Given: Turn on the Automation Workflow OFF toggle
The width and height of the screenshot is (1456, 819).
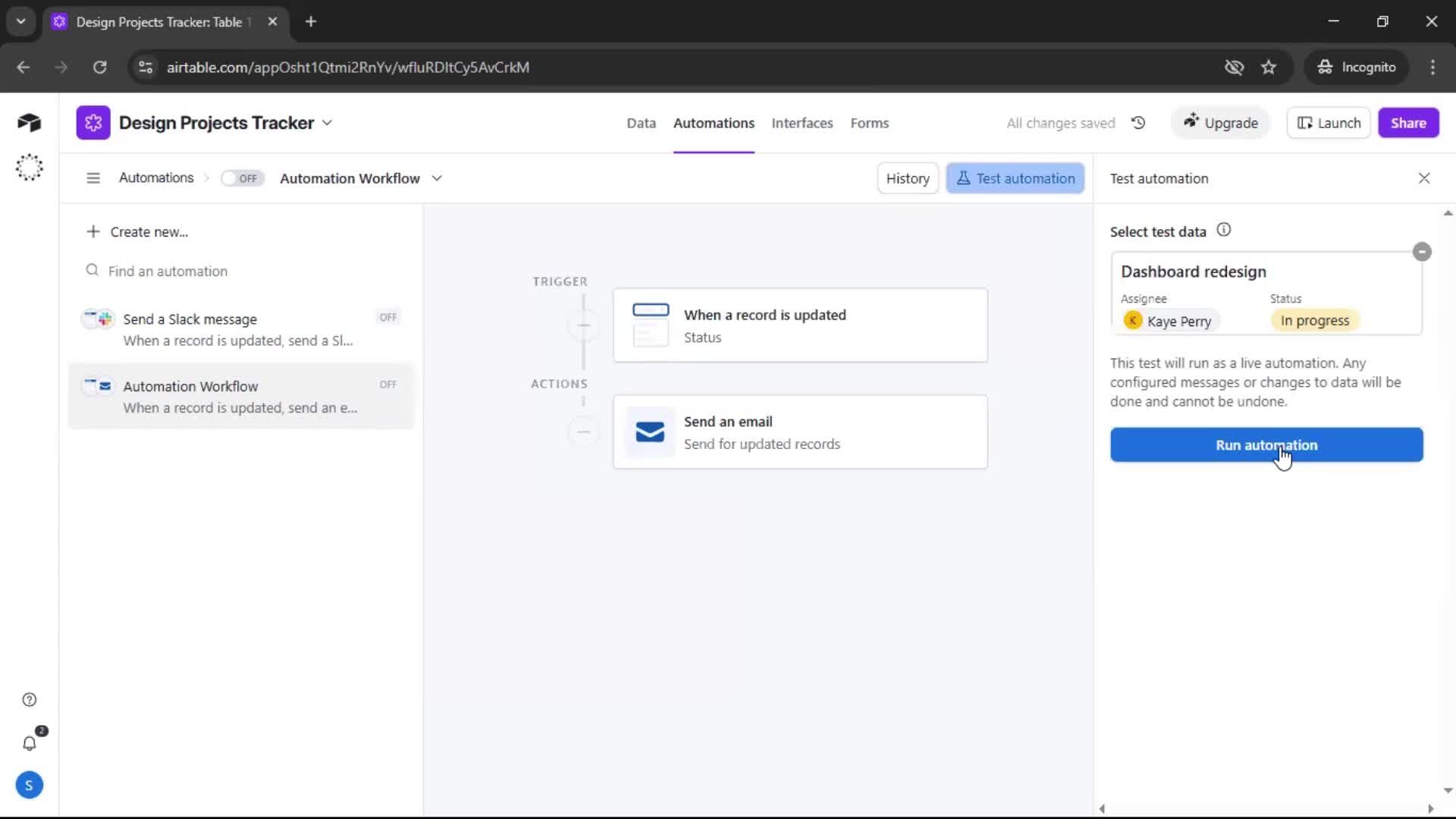Looking at the screenshot, I should [x=242, y=178].
